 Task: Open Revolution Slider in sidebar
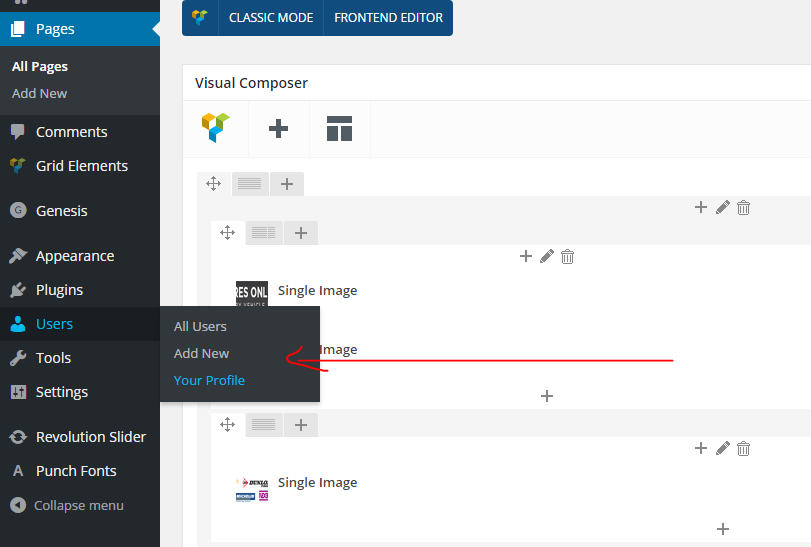80,437
